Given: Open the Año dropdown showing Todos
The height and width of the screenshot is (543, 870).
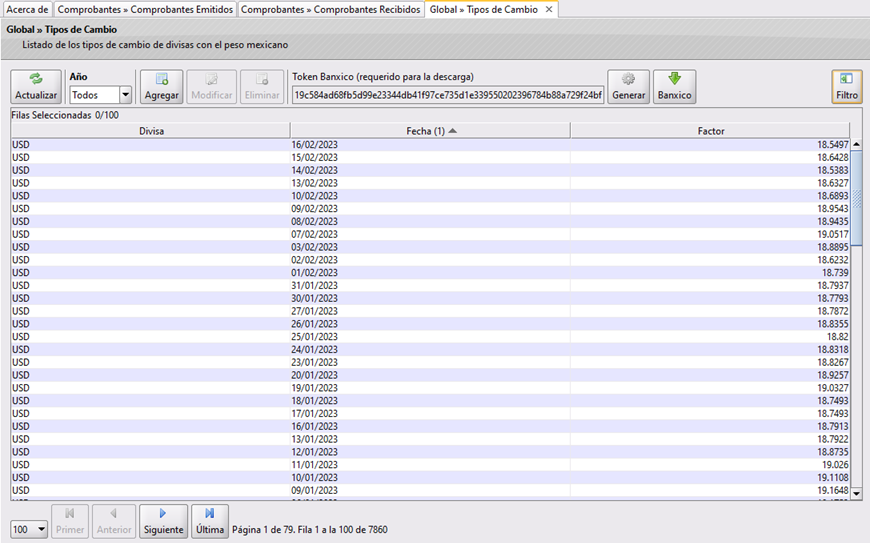Looking at the screenshot, I should [x=100, y=95].
